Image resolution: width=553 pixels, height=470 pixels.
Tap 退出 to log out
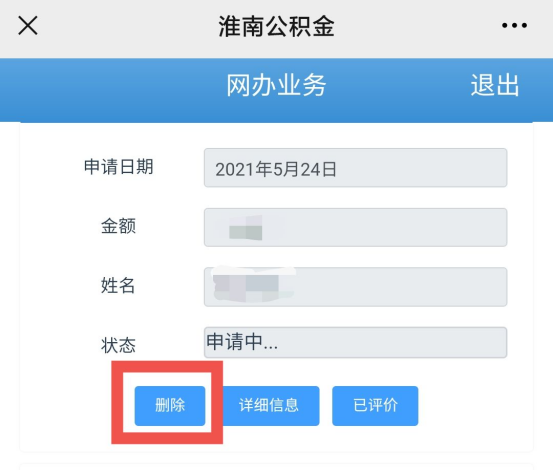point(495,85)
